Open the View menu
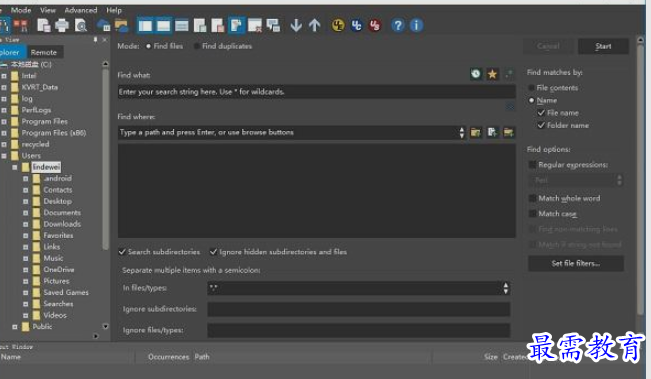Viewport: 651px width, 379px height. coord(48,10)
